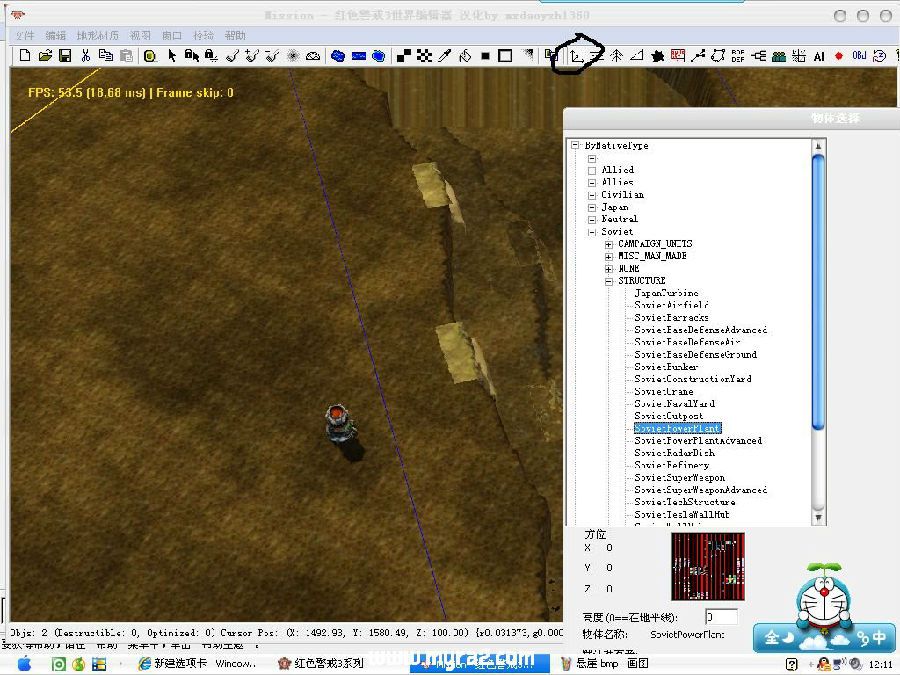Image resolution: width=900 pixels, height=675 pixels.
Task: Collapse the Japan tree node
Action: [x=592, y=207]
